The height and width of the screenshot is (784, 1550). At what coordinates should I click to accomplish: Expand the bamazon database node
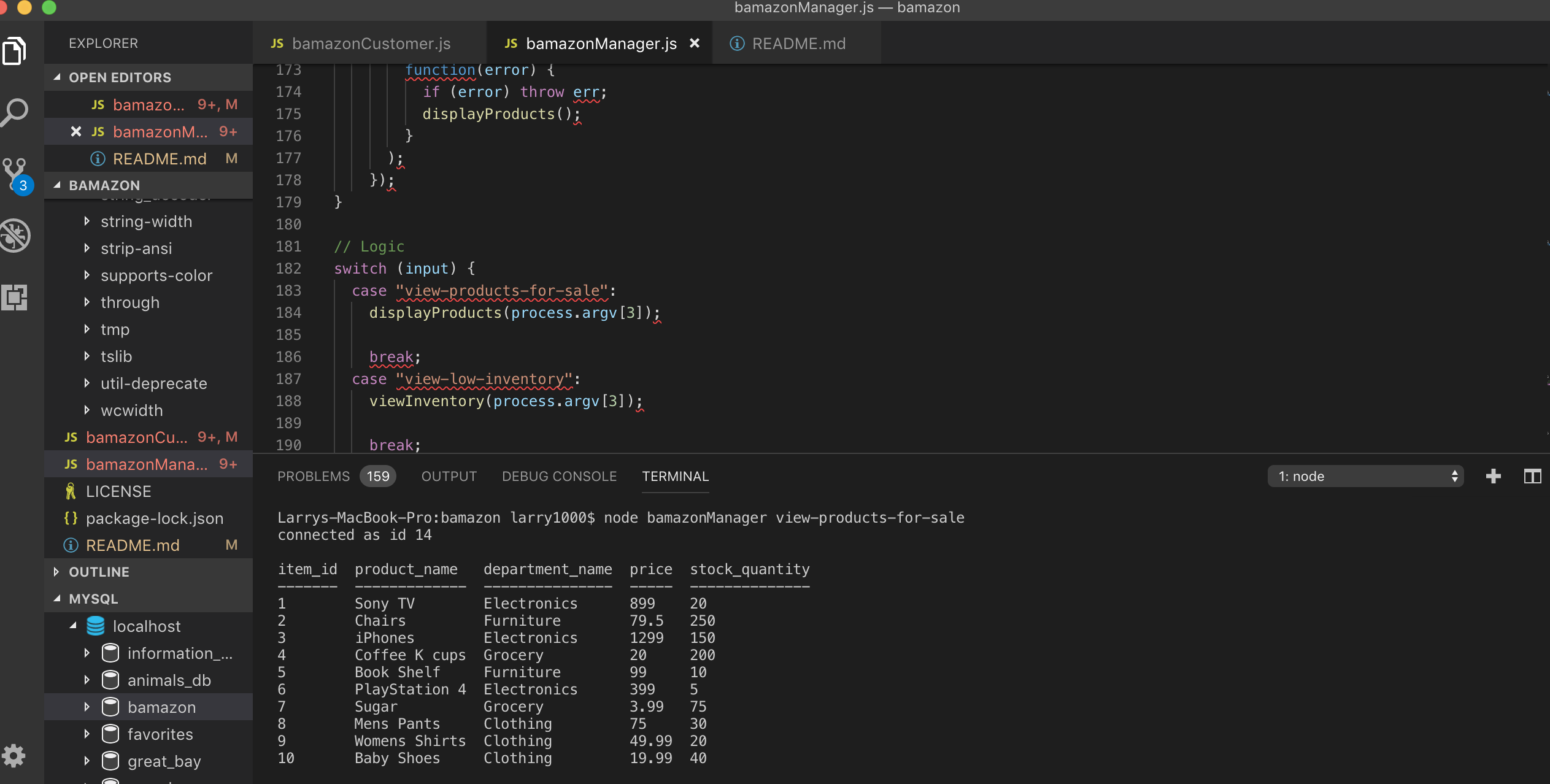(x=87, y=707)
